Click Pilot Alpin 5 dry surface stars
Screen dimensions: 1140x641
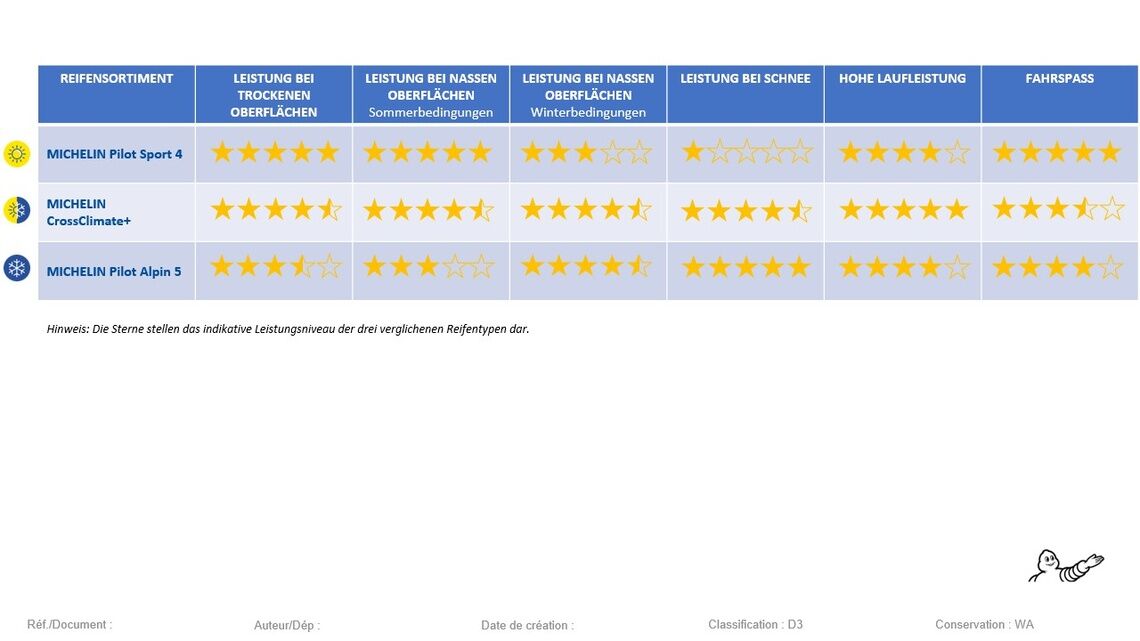[275, 267]
